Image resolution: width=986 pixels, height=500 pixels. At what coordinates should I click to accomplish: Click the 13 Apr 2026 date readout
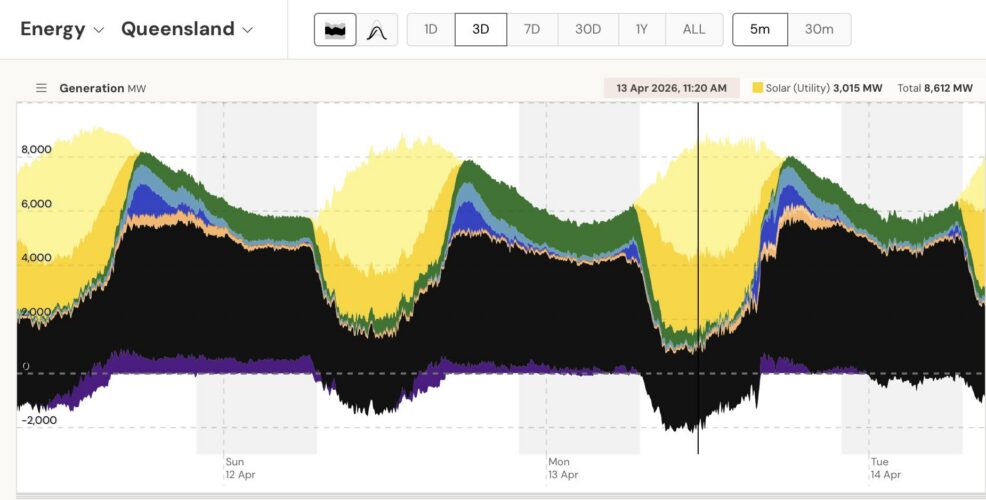coord(671,88)
